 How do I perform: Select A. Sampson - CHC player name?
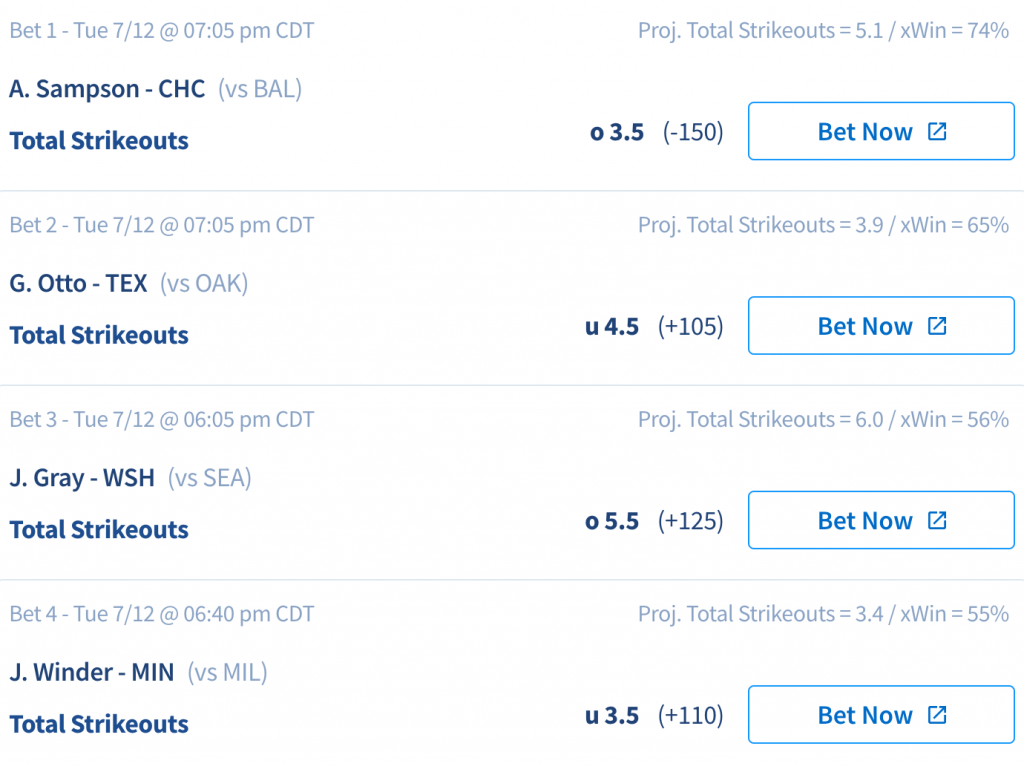tap(107, 89)
